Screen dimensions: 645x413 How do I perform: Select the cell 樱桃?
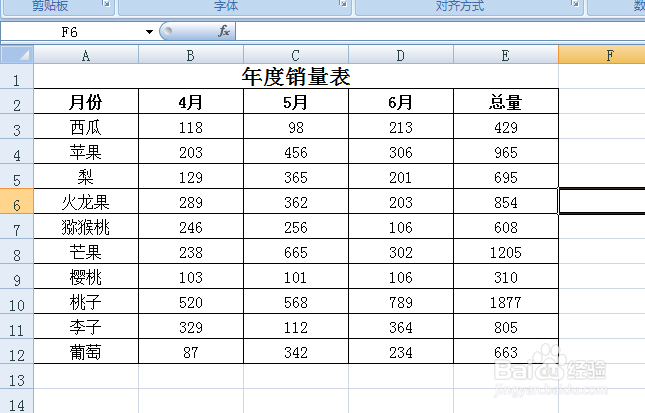[86, 277]
